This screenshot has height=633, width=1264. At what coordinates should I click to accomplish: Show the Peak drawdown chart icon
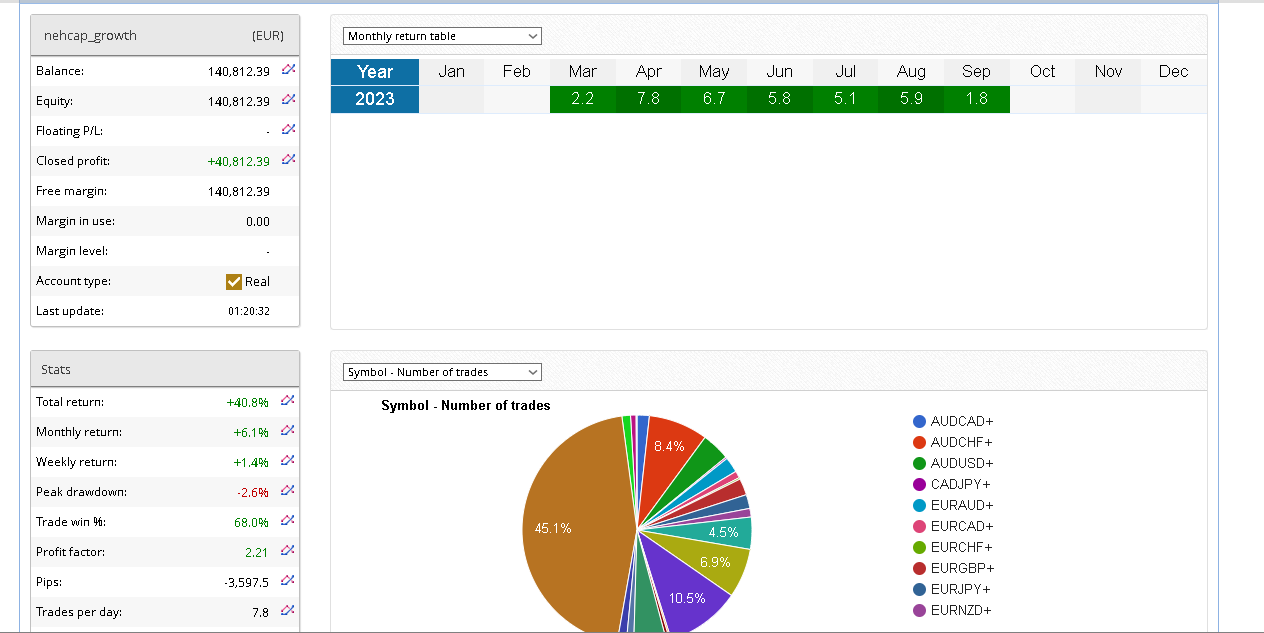[x=288, y=491]
